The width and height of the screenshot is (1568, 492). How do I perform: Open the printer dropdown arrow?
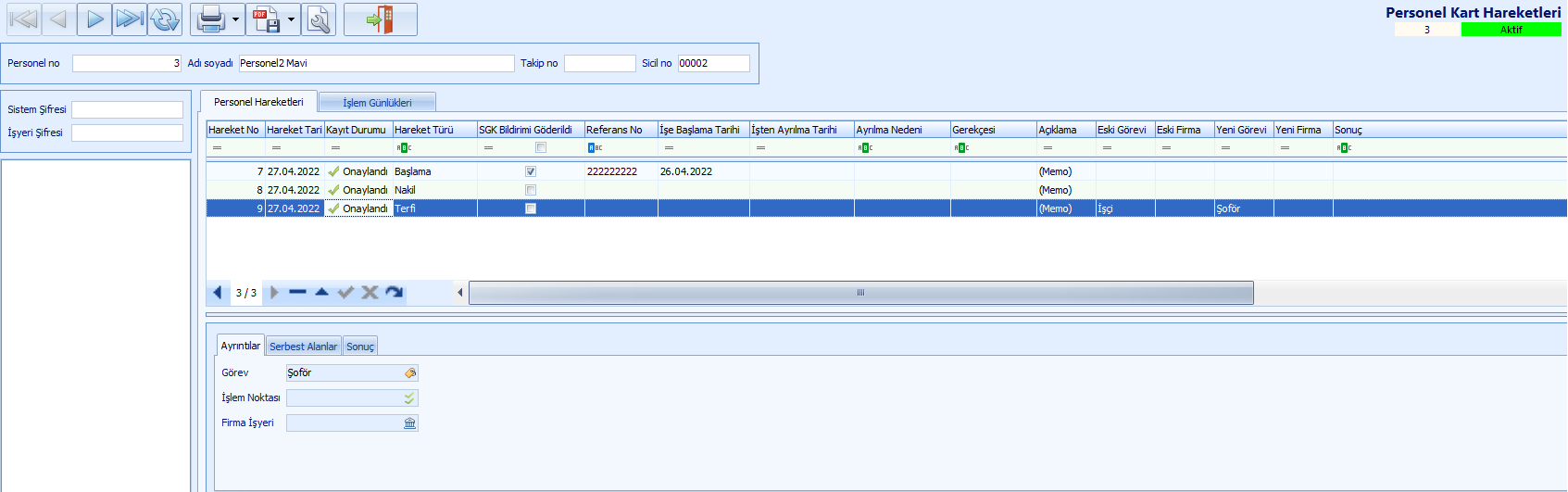coord(235,19)
